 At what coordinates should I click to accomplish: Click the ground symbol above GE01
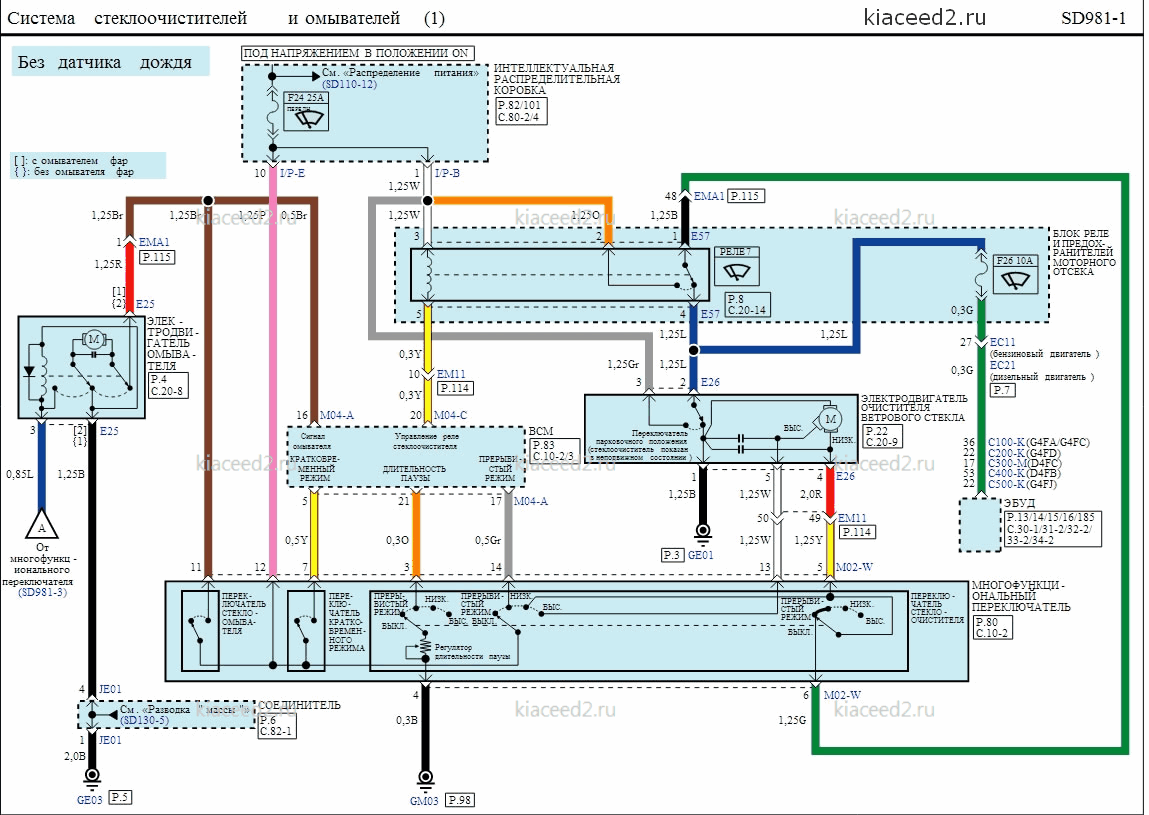(x=703, y=531)
